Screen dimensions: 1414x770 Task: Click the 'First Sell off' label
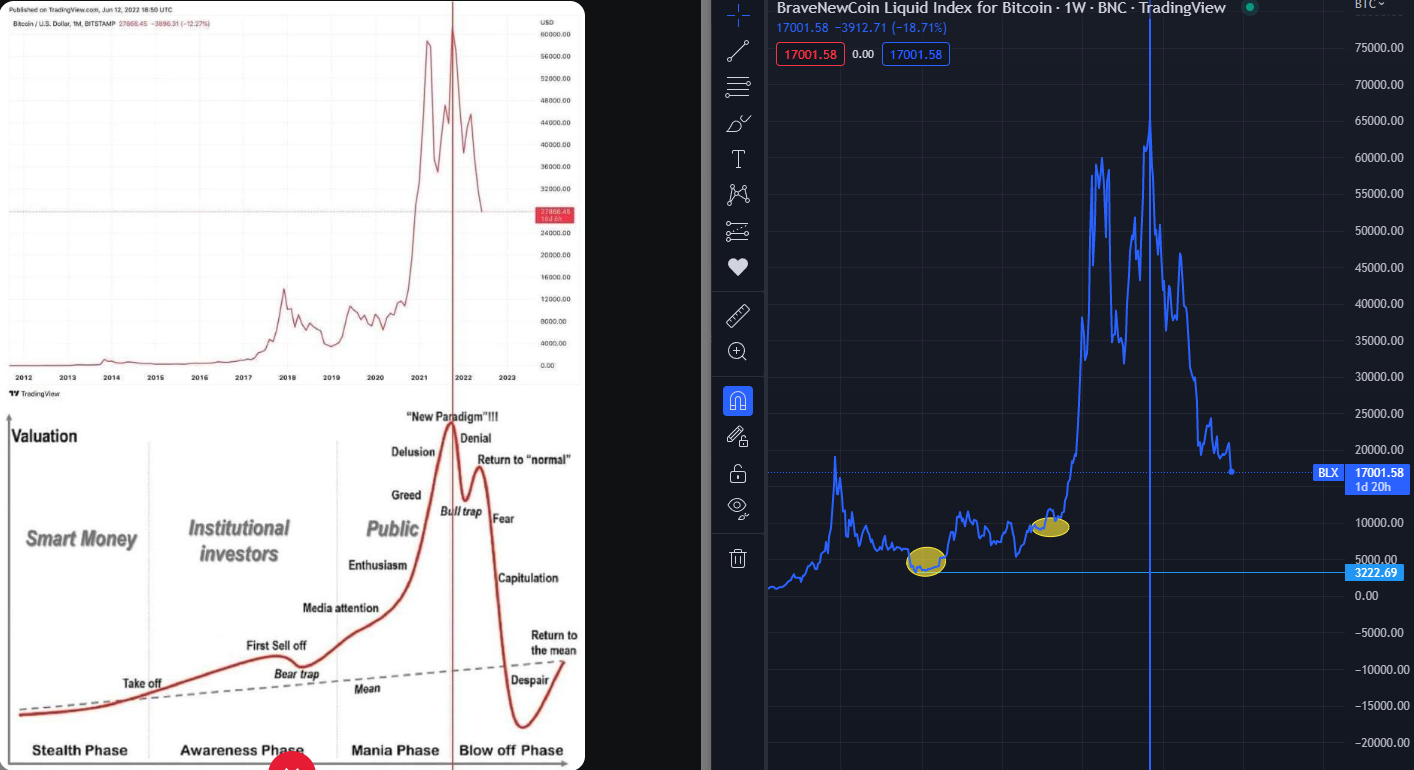276,646
